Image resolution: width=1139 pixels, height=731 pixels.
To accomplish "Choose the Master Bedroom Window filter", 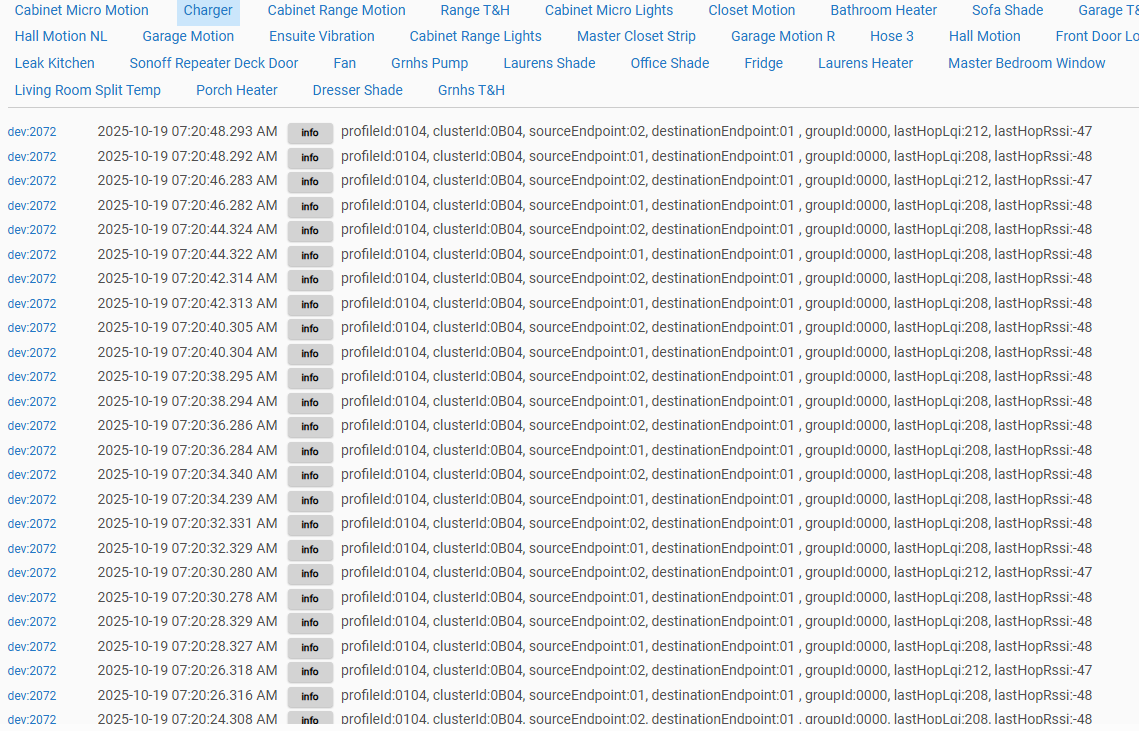I will point(1026,64).
